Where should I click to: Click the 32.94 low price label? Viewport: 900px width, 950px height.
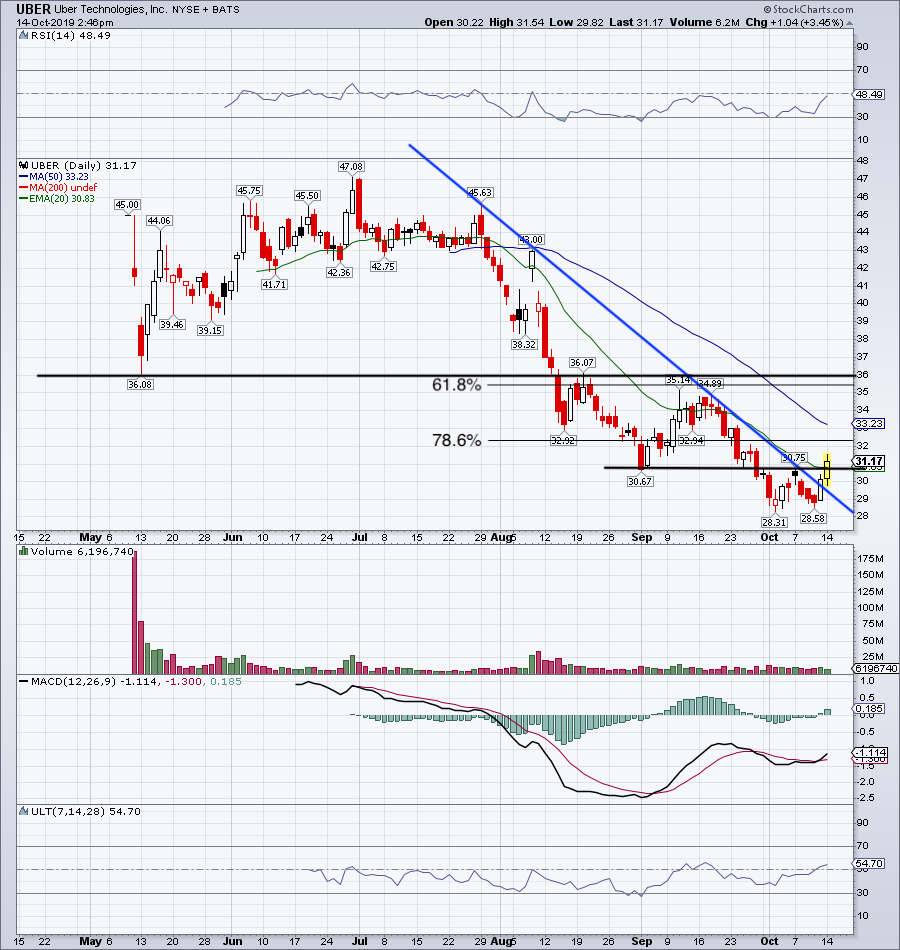pyautogui.click(x=691, y=440)
